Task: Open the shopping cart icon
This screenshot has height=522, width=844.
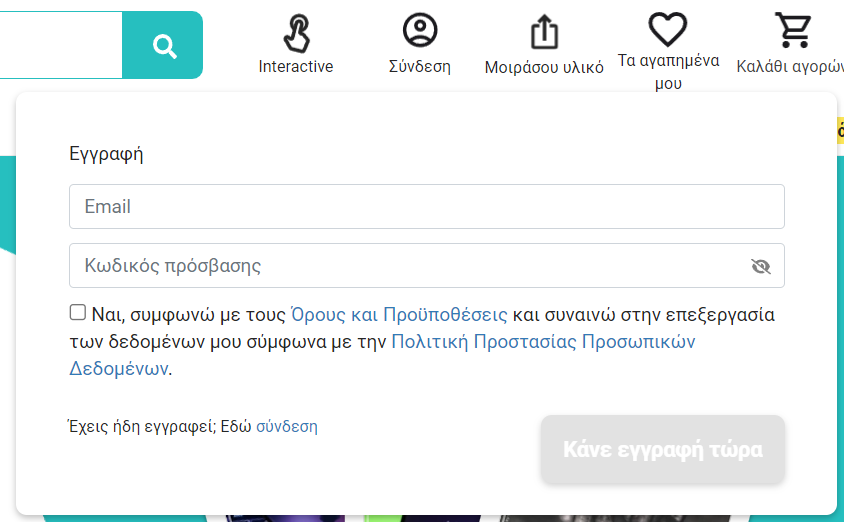Action: click(794, 30)
